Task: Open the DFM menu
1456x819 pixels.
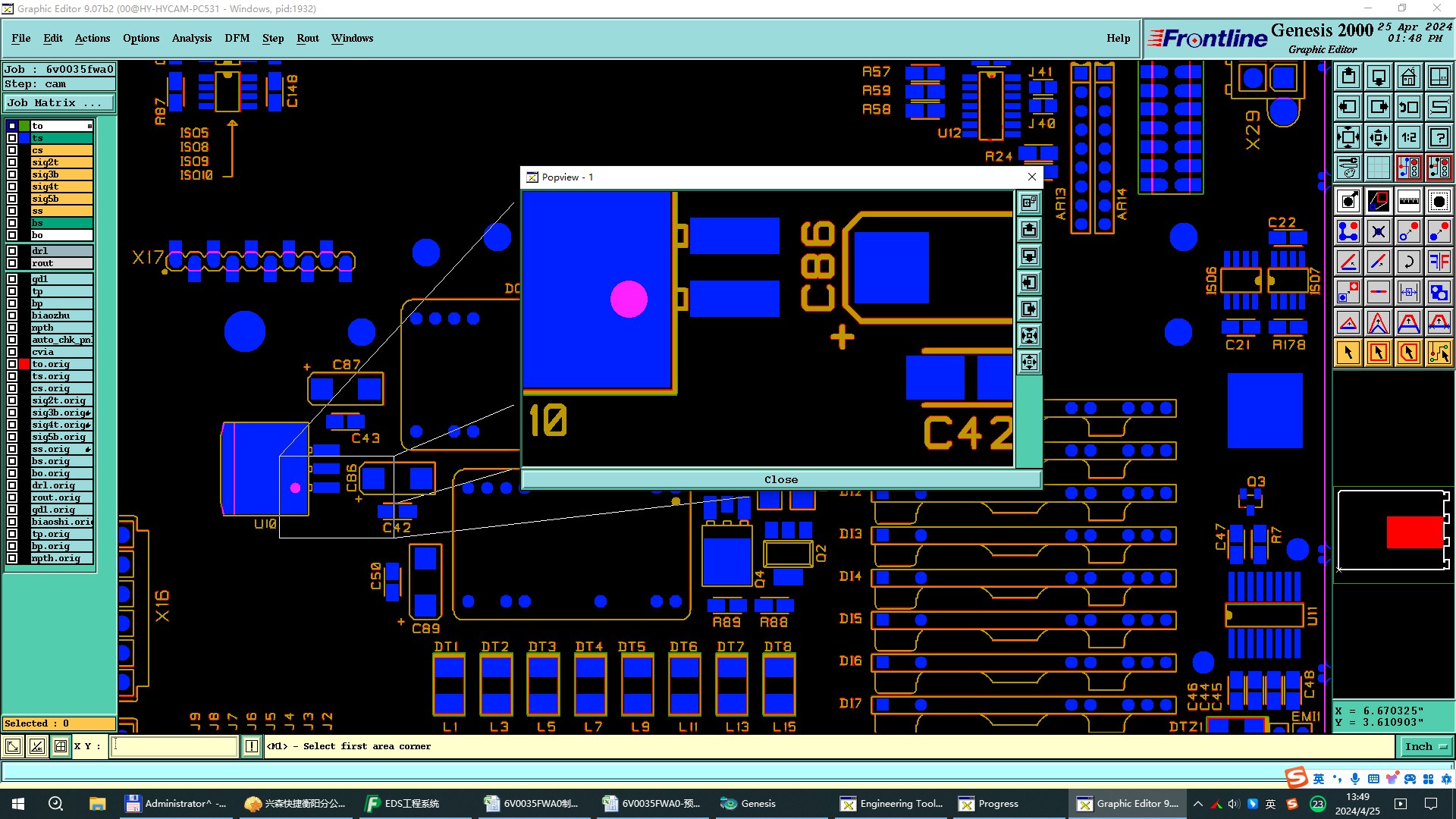Action: pos(237,38)
